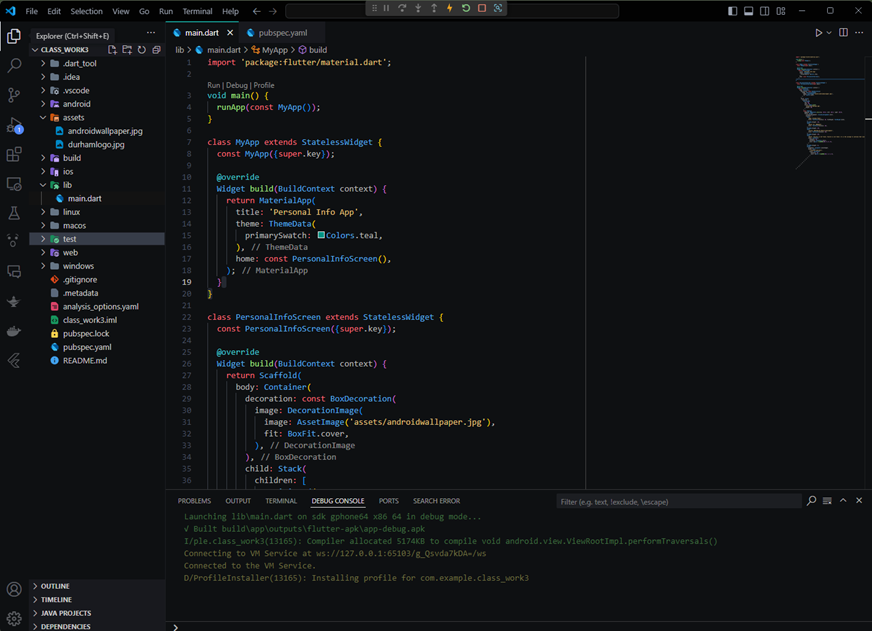872x631 pixels.
Task: Open the Docker view in activity bar
Action: 14,331
